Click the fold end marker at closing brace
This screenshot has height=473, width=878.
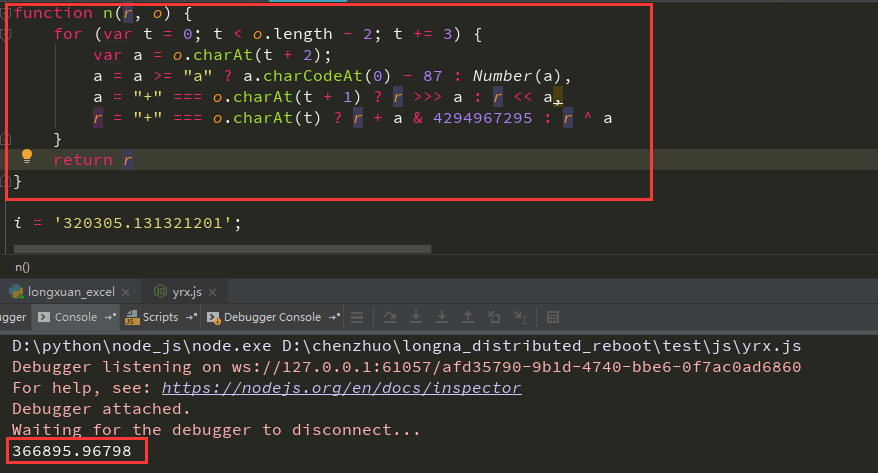tap(7, 181)
